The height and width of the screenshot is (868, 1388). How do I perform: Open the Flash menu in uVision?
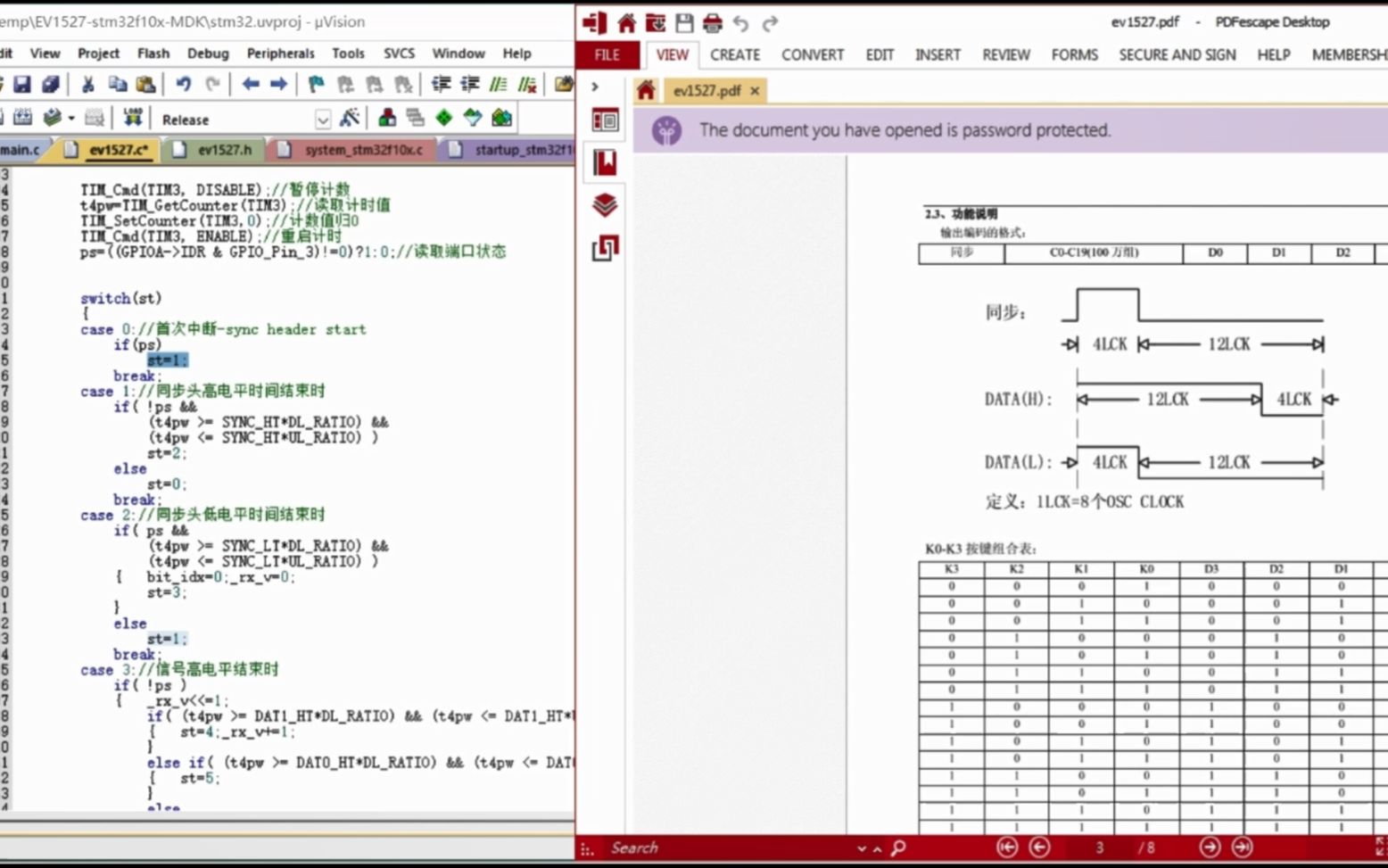pyautogui.click(x=153, y=54)
